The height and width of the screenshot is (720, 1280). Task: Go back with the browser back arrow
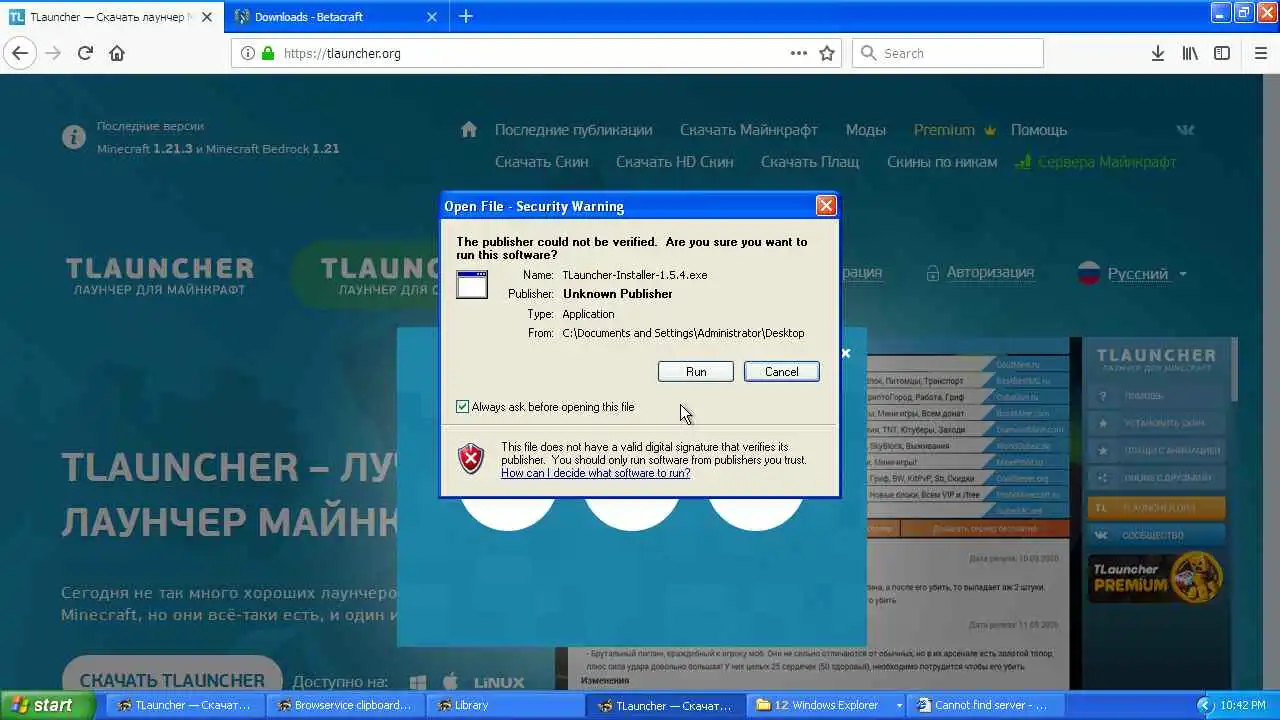tap(20, 53)
